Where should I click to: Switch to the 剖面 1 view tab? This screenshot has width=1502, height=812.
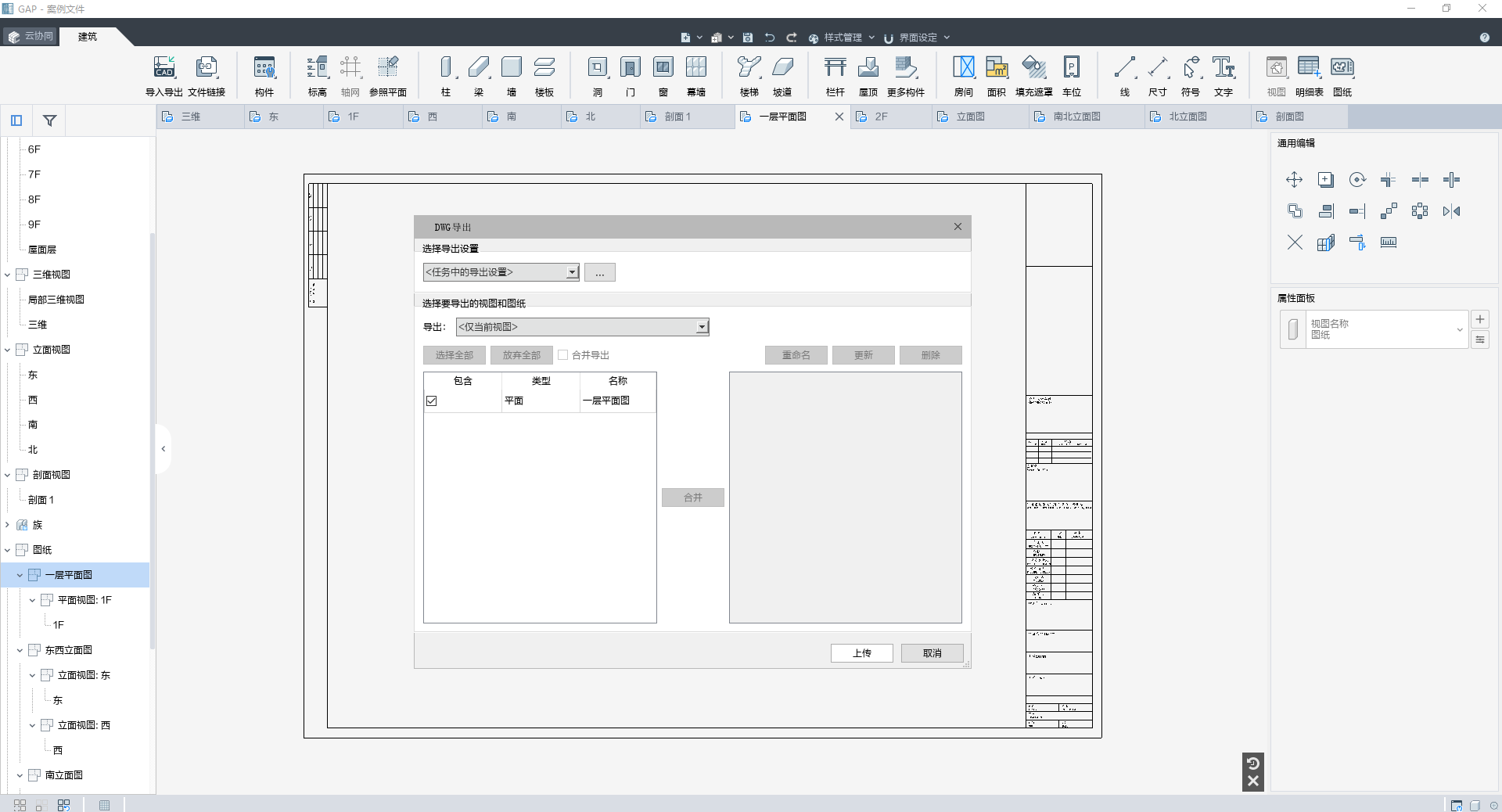[687, 117]
